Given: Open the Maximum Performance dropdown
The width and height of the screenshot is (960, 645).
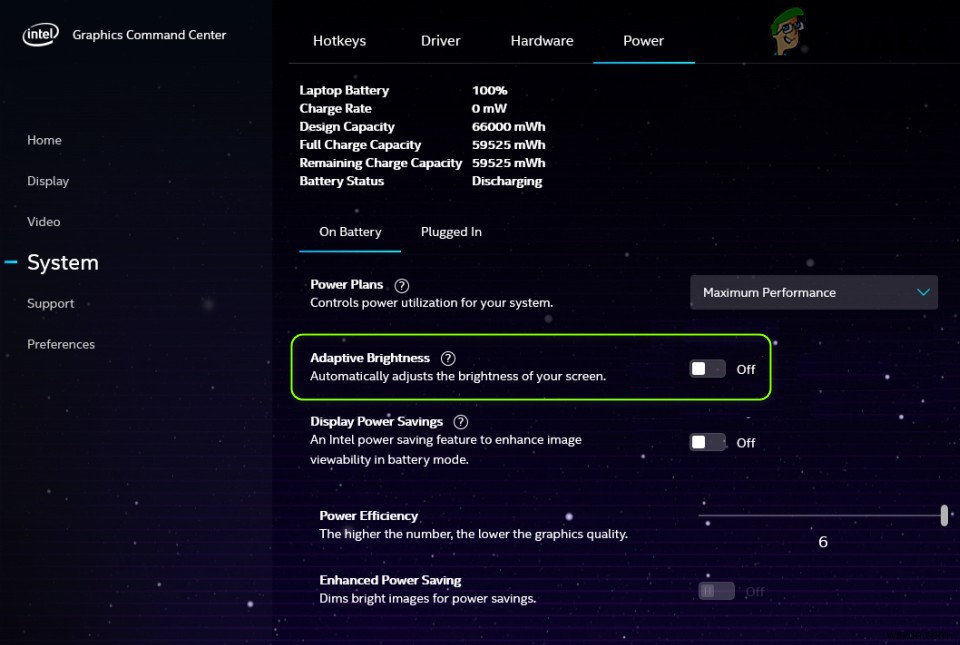Looking at the screenshot, I should click(x=814, y=293).
